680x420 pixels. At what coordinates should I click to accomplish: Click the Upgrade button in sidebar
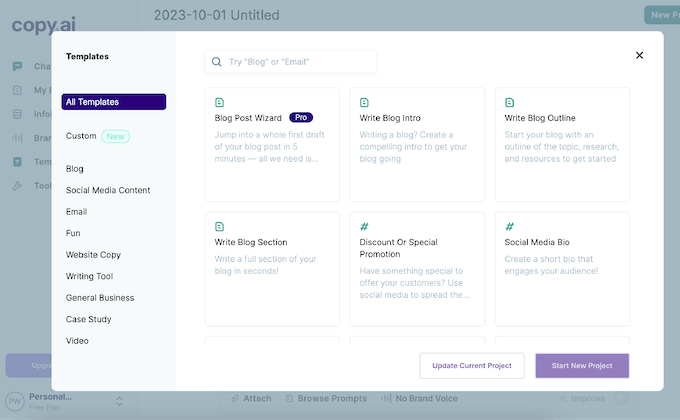29,365
